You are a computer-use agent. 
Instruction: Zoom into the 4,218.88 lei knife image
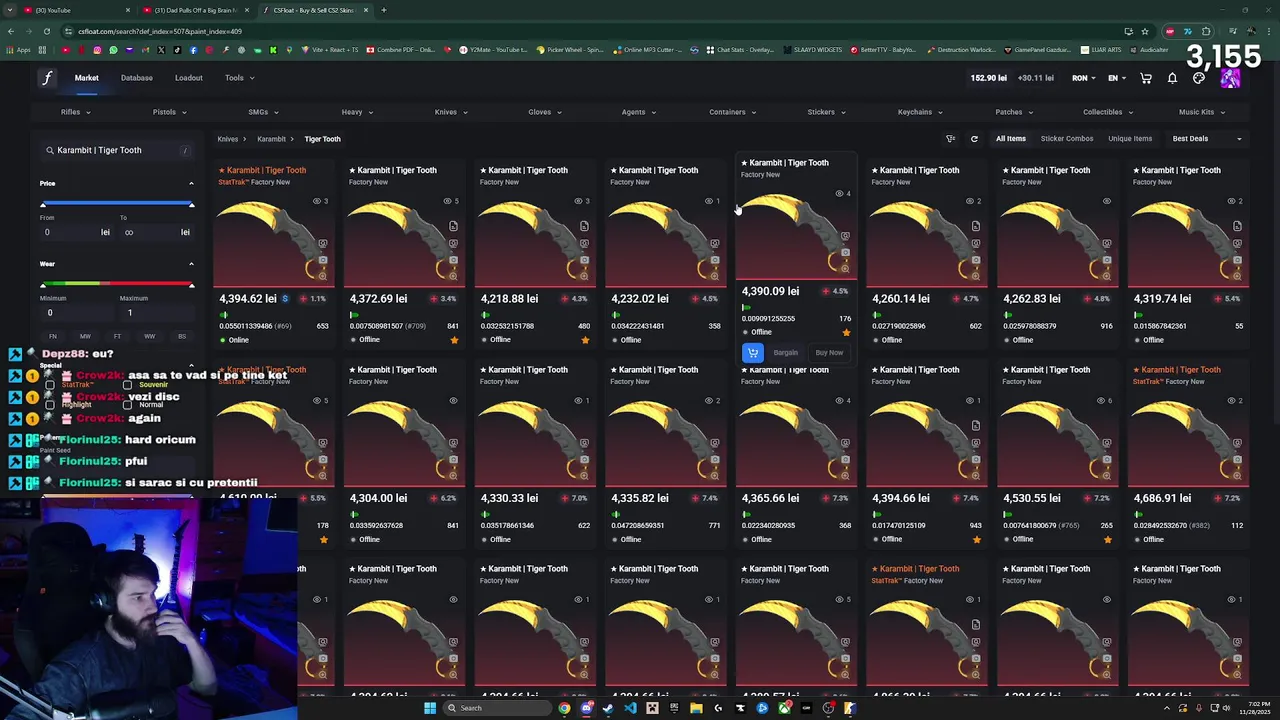click(x=584, y=275)
